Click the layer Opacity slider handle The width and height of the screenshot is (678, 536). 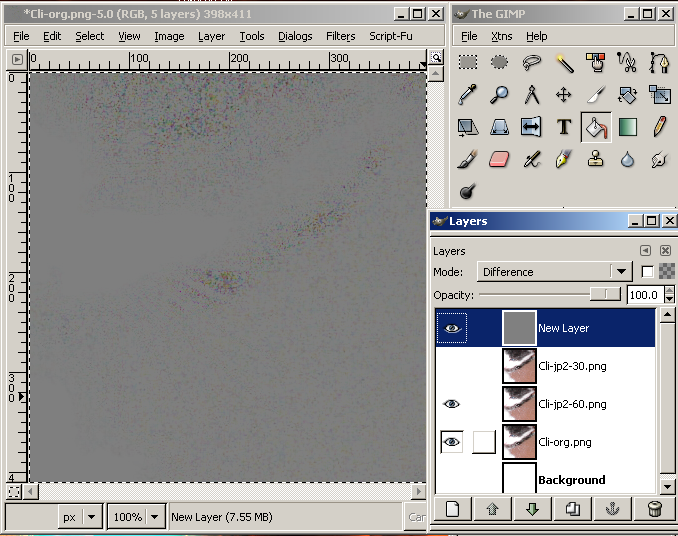[604, 294]
